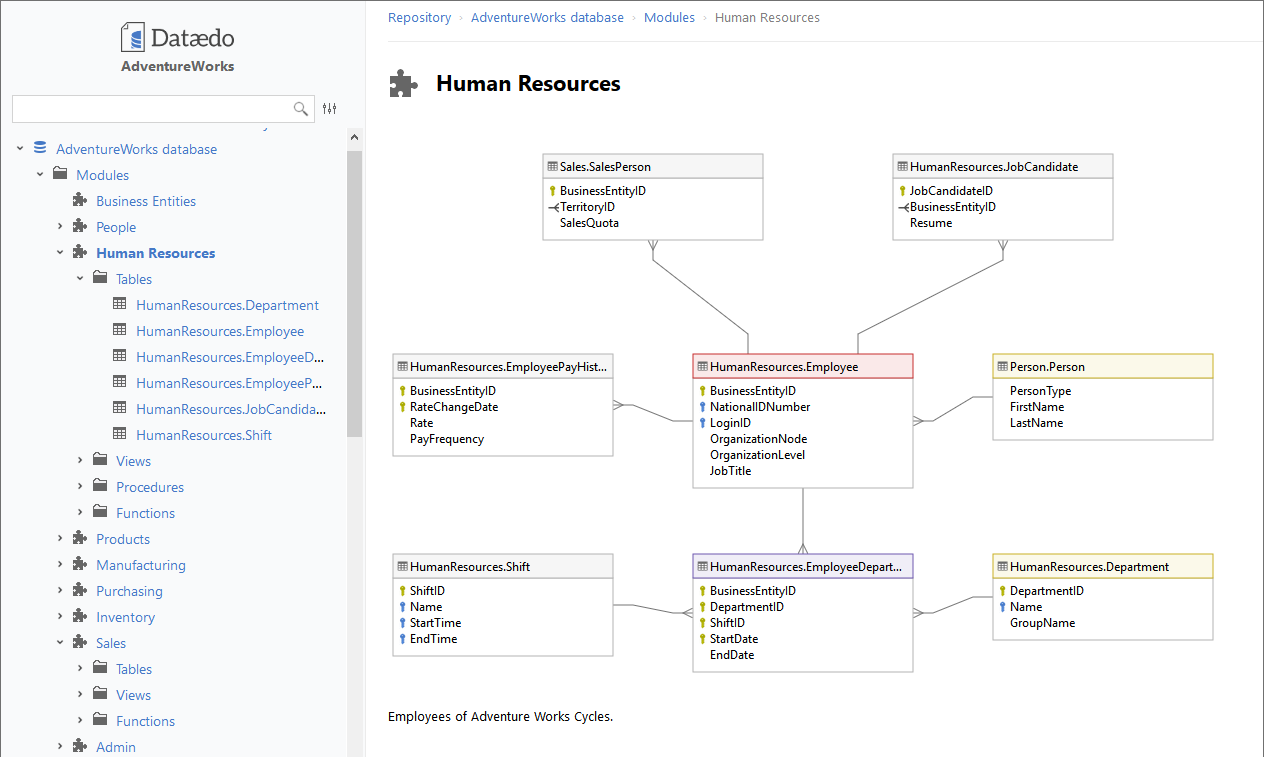1264x757 pixels.
Task: Click inside the sidebar search field
Action: pos(160,108)
